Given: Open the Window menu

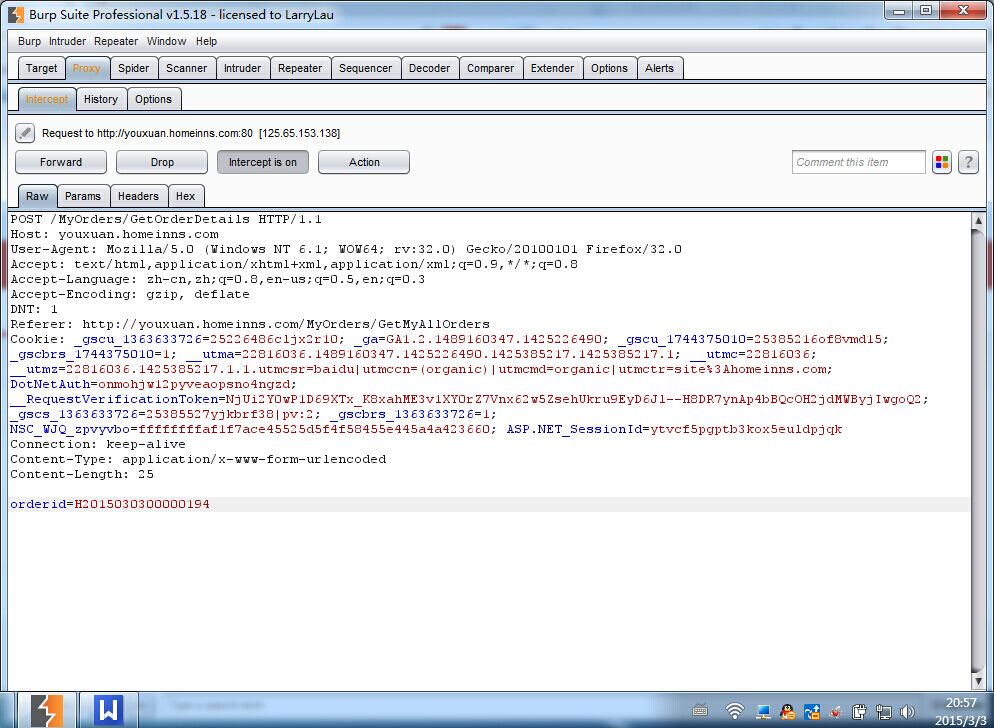Looking at the screenshot, I should [166, 41].
